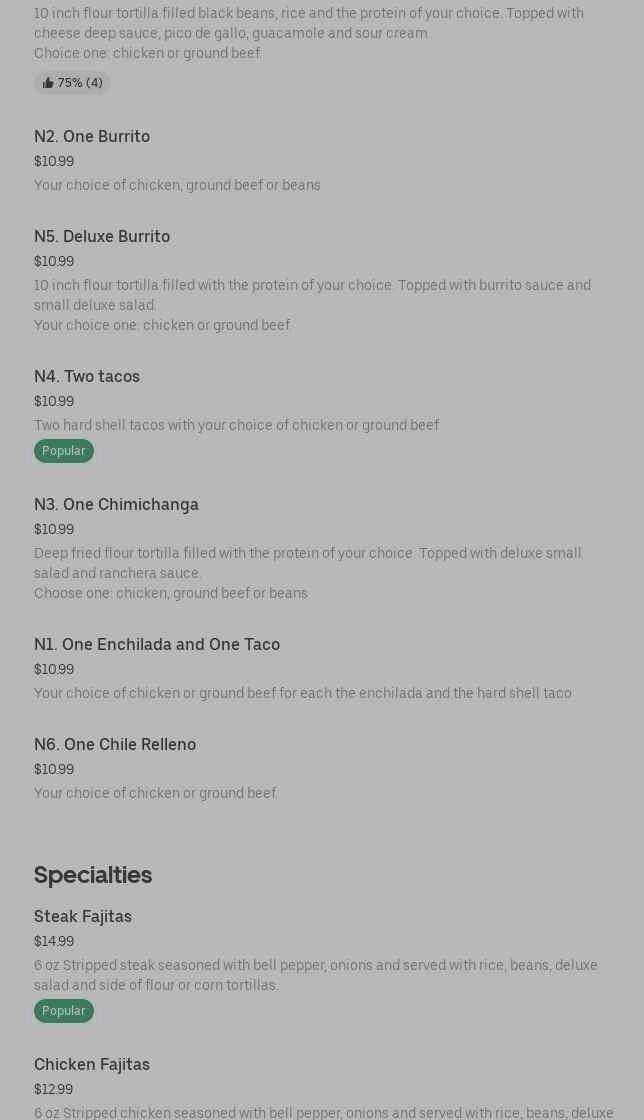Click the One Chile Relleno description
The image size is (644, 1120).
click(156, 793)
